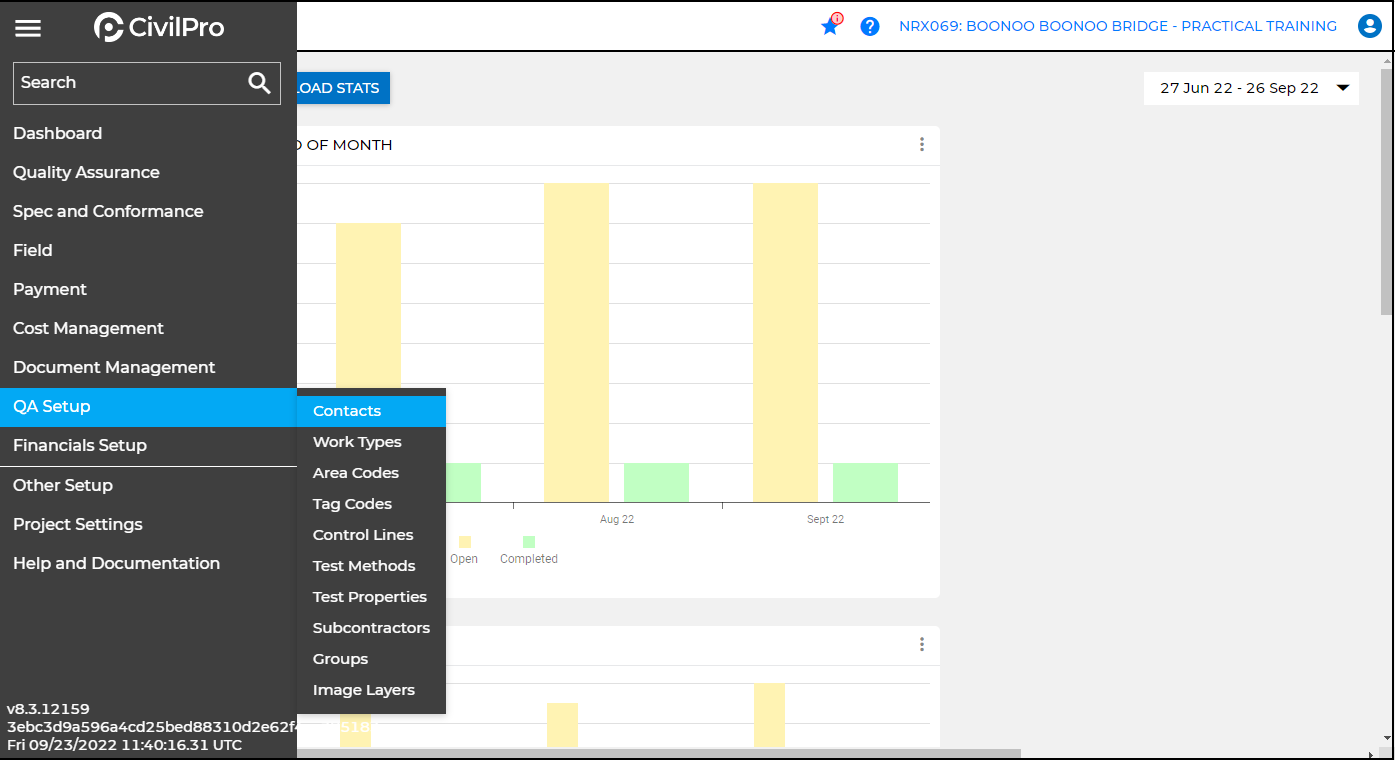This screenshot has height=760, width=1395.
Task: Toggle the Completed series in the legend
Action: click(x=529, y=550)
